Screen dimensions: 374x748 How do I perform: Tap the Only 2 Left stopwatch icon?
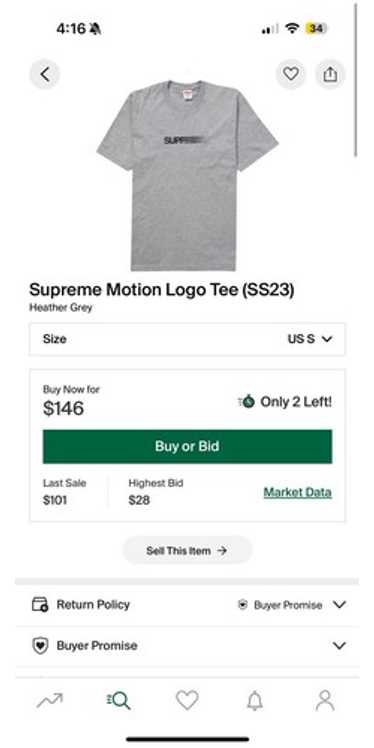[247, 402]
